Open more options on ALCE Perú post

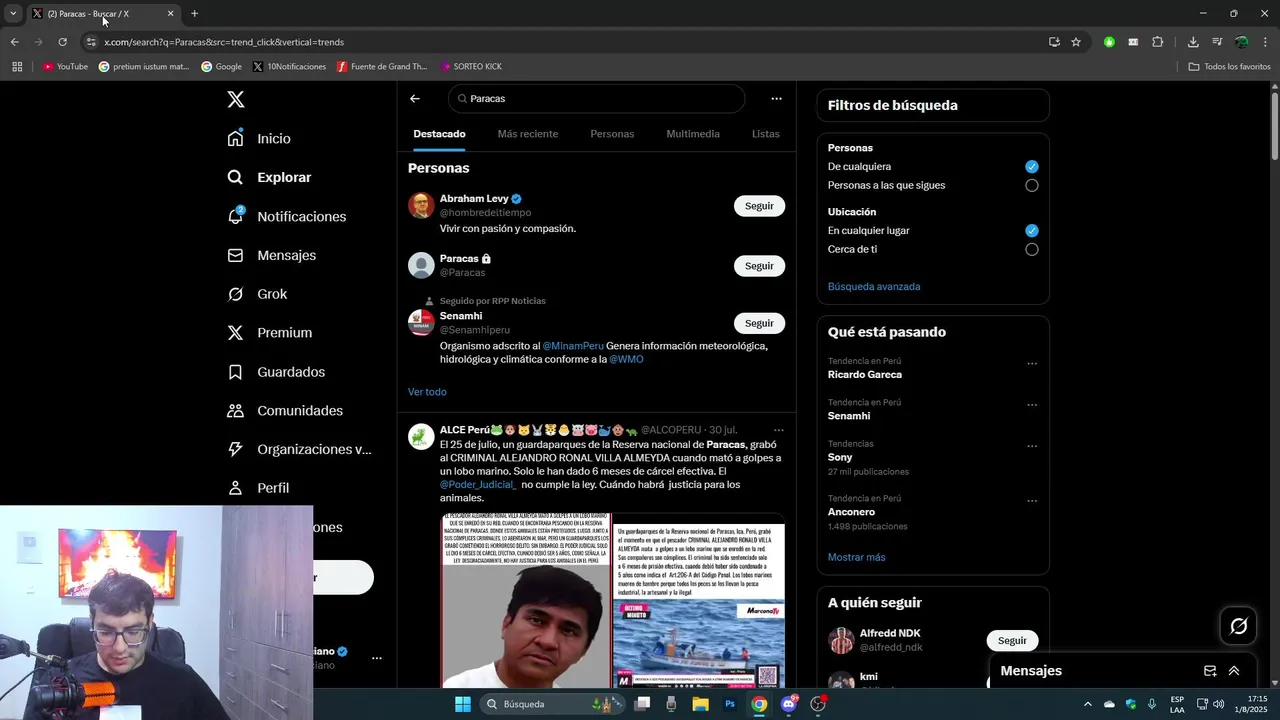coord(778,430)
